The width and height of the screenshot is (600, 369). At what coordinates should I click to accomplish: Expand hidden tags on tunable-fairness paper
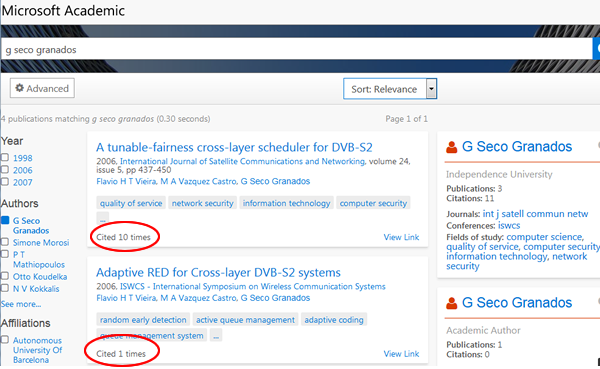click(x=103, y=219)
